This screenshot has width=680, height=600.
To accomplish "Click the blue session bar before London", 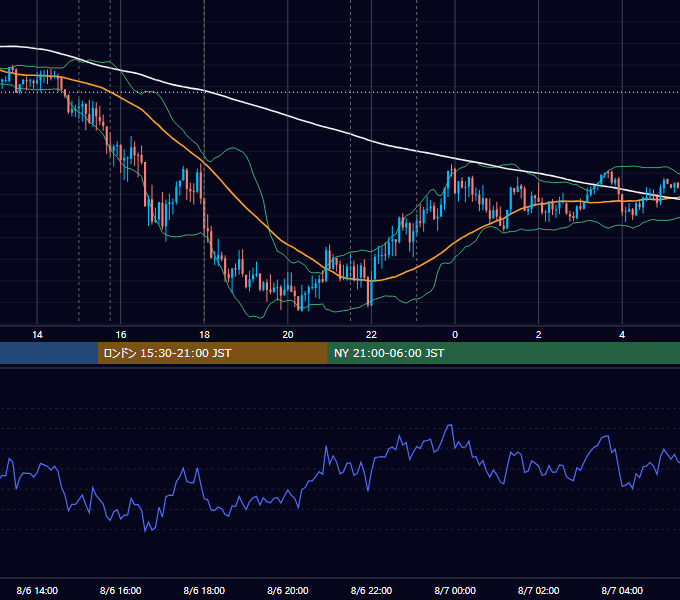I will point(49,353).
